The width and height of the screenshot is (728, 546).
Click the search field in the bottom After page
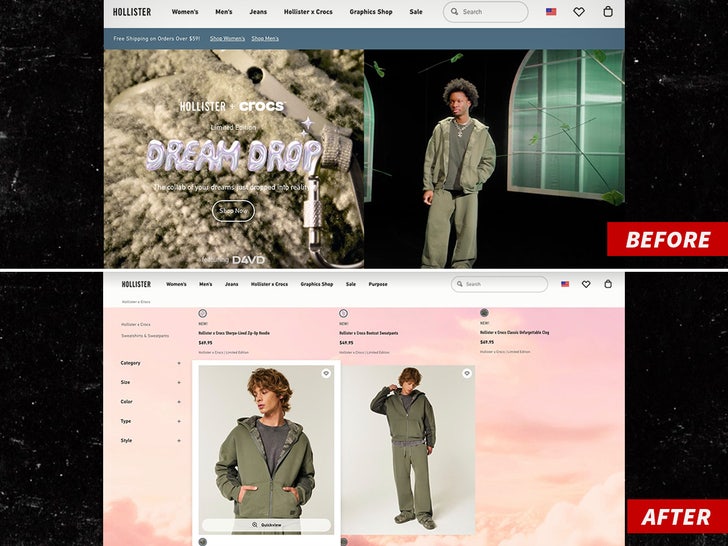pos(500,284)
